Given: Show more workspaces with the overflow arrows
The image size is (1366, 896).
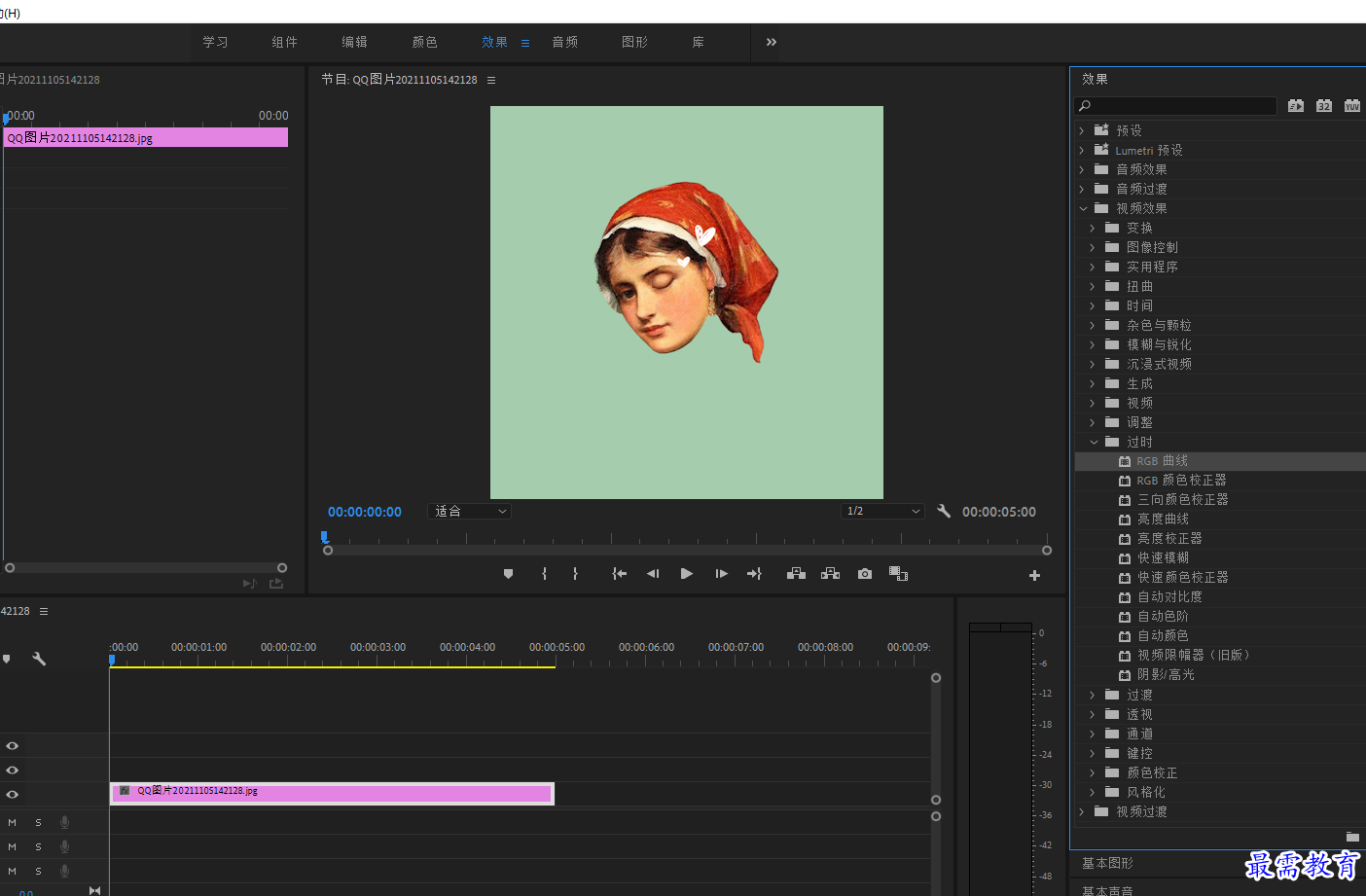Looking at the screenshot, I should 772,42.
